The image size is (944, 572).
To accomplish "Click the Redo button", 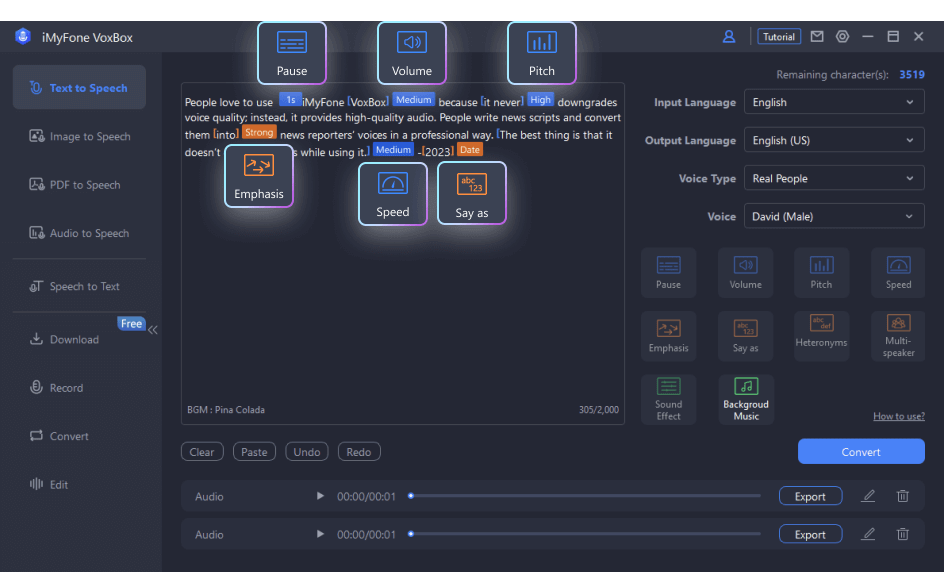I will click(359, 452).
